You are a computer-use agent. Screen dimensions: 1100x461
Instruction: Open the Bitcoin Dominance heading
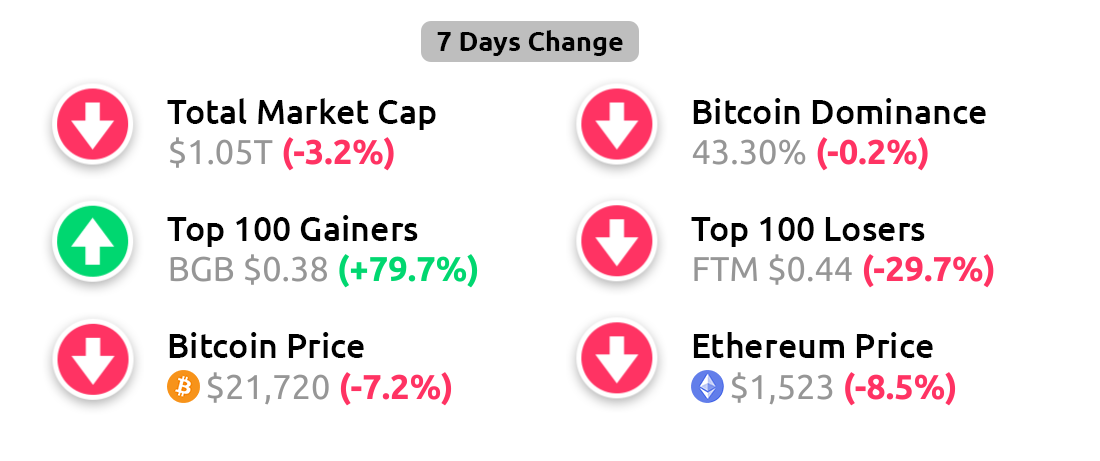(839, 112)
